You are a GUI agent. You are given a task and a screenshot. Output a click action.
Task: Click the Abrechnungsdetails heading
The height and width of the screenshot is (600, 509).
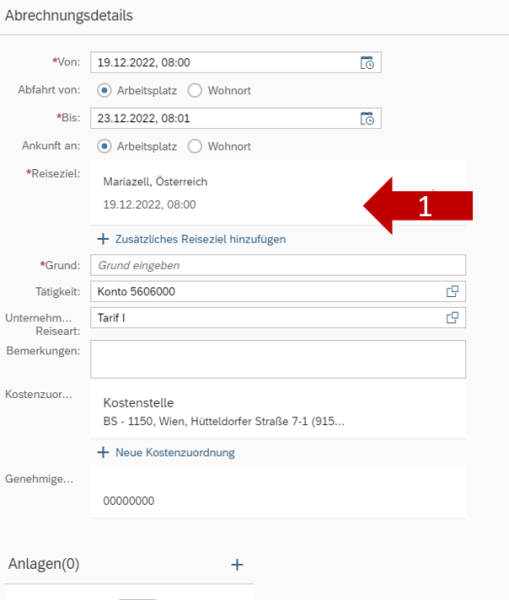point(69,16)
